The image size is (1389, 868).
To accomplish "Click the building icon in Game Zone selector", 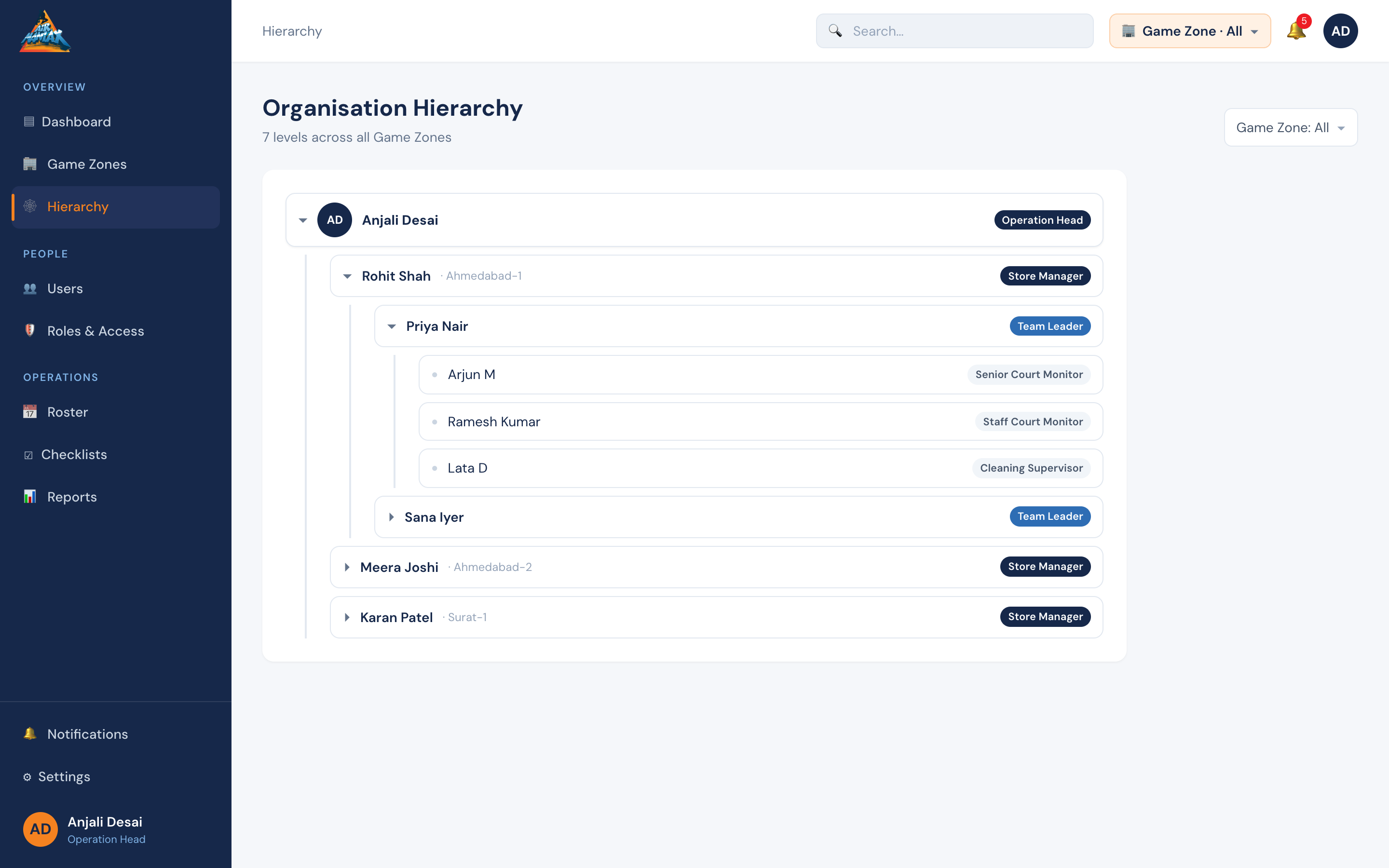I will point(1129,31).
